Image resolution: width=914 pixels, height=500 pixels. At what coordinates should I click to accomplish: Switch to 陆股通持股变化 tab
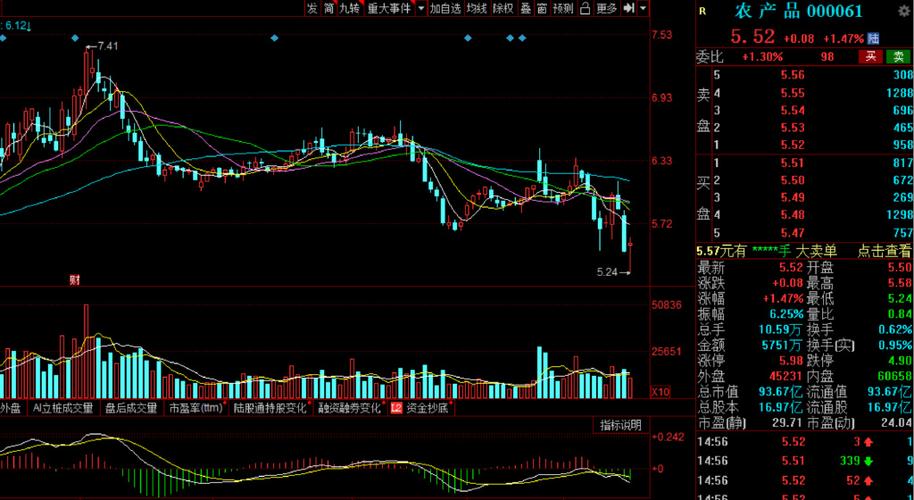pyautogui.click(x=269, y=408)
